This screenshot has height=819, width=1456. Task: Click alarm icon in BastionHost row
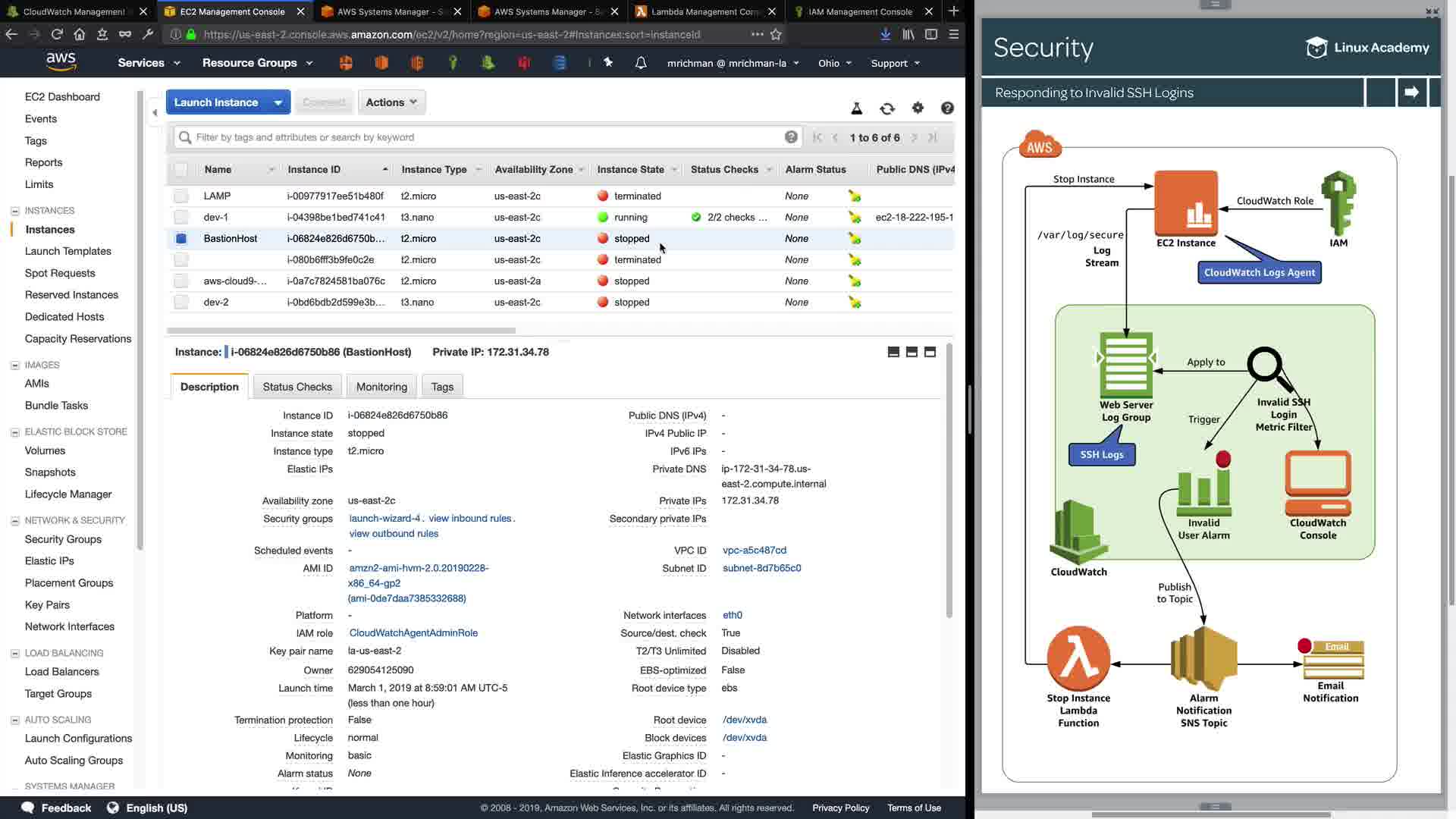pyautogui.click(x=855, y=239)
